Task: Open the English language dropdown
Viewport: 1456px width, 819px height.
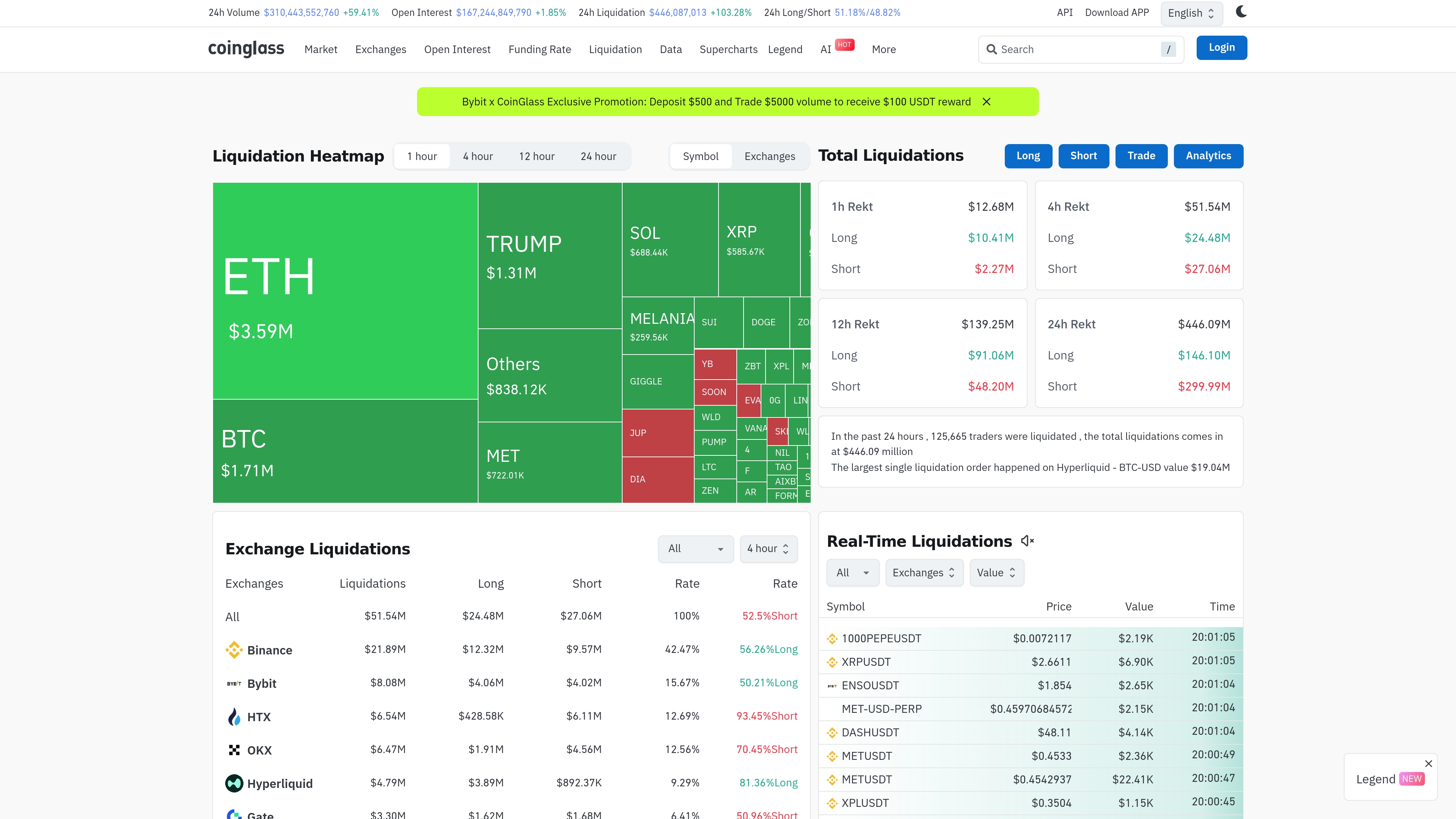Action: click(x=1191, y=13)
